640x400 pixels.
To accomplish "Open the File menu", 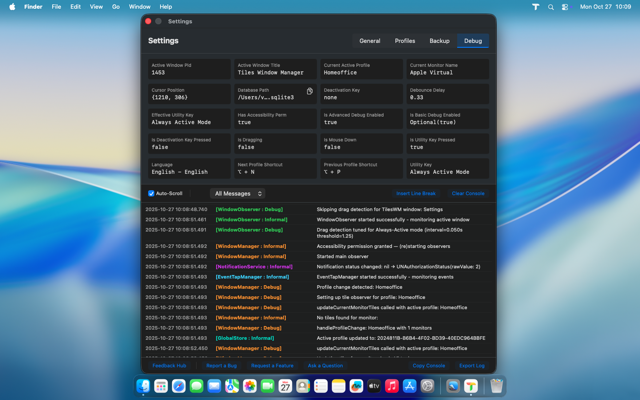I will click(56, 7).
